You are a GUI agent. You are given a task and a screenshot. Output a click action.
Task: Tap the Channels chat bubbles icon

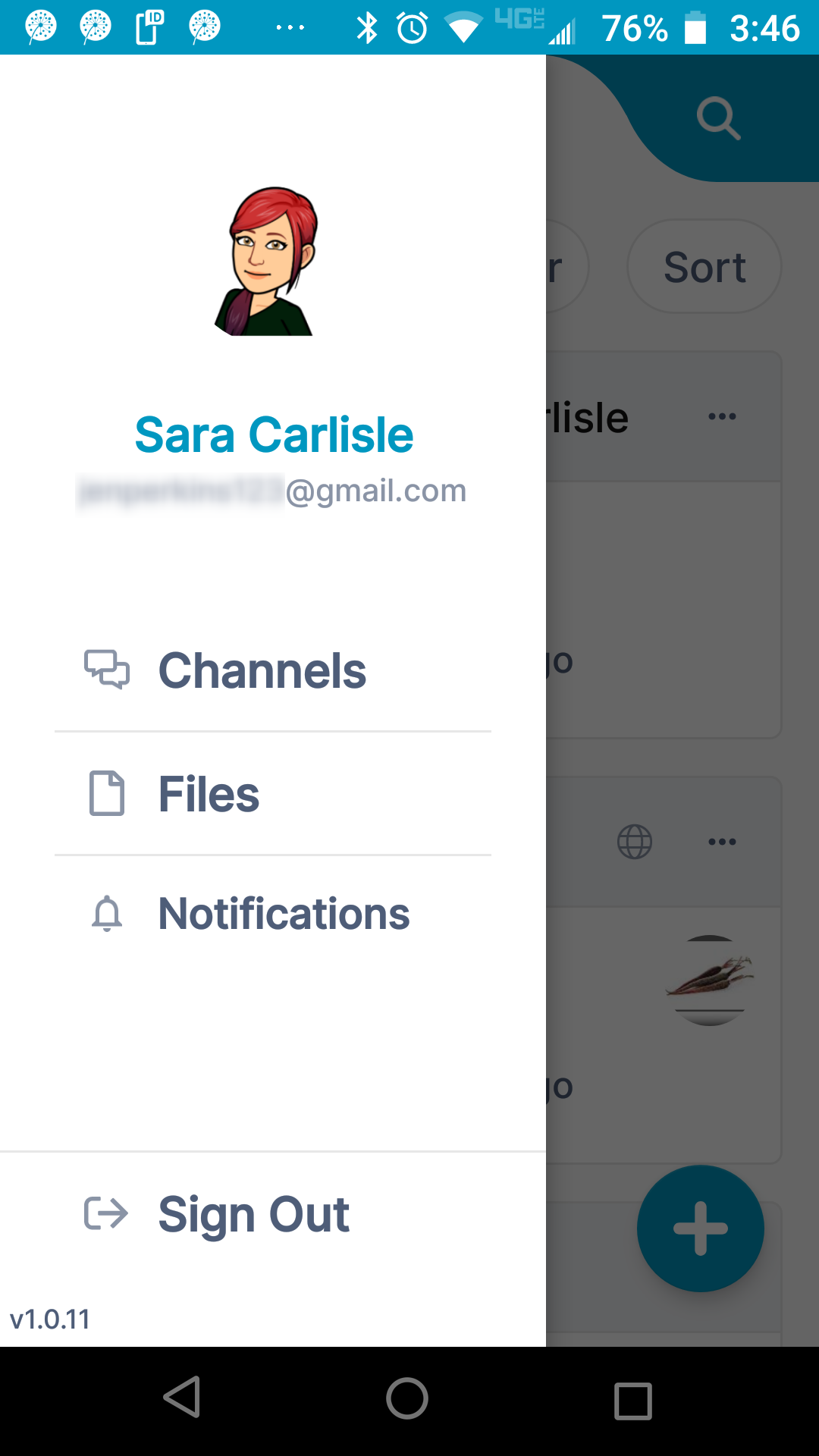(107, 670)
